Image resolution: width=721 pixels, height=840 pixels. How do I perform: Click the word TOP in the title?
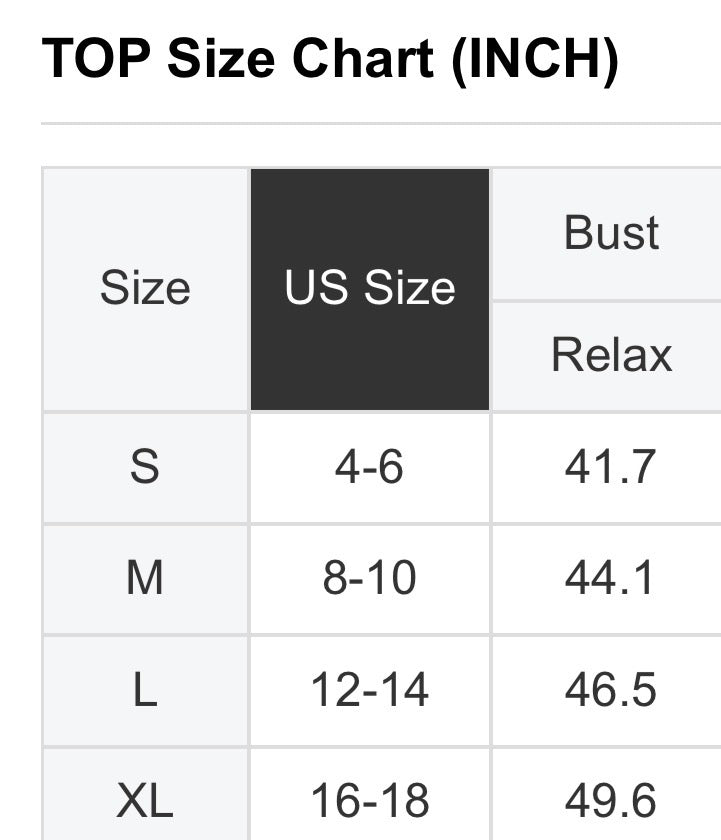tap(97, 61)
